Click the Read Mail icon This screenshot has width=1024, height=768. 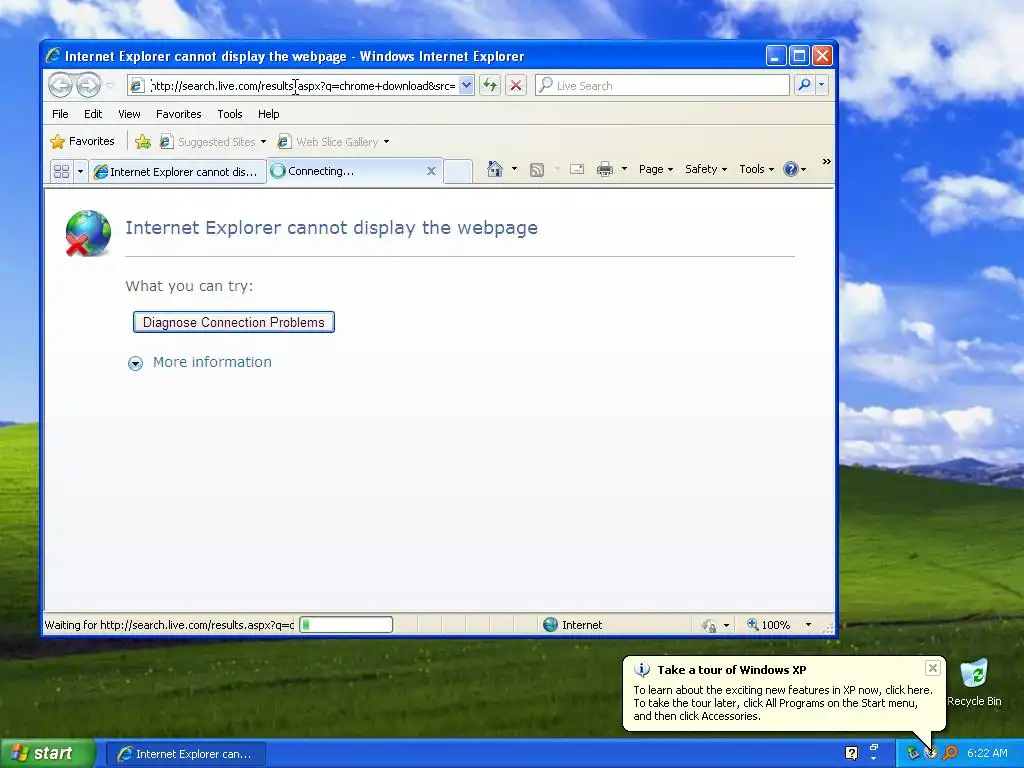click(577, 169)
